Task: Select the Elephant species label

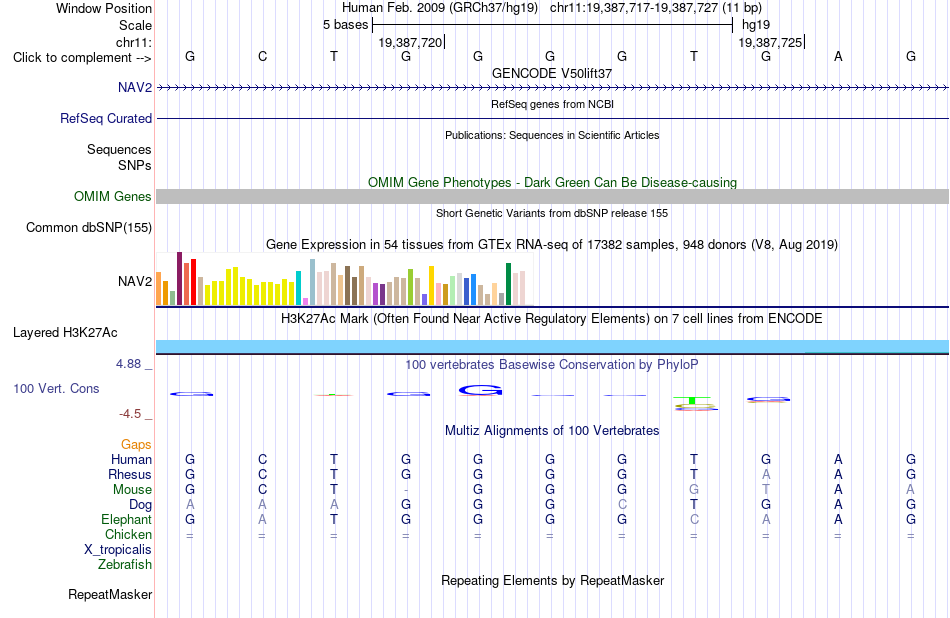Action: point(127,519)
